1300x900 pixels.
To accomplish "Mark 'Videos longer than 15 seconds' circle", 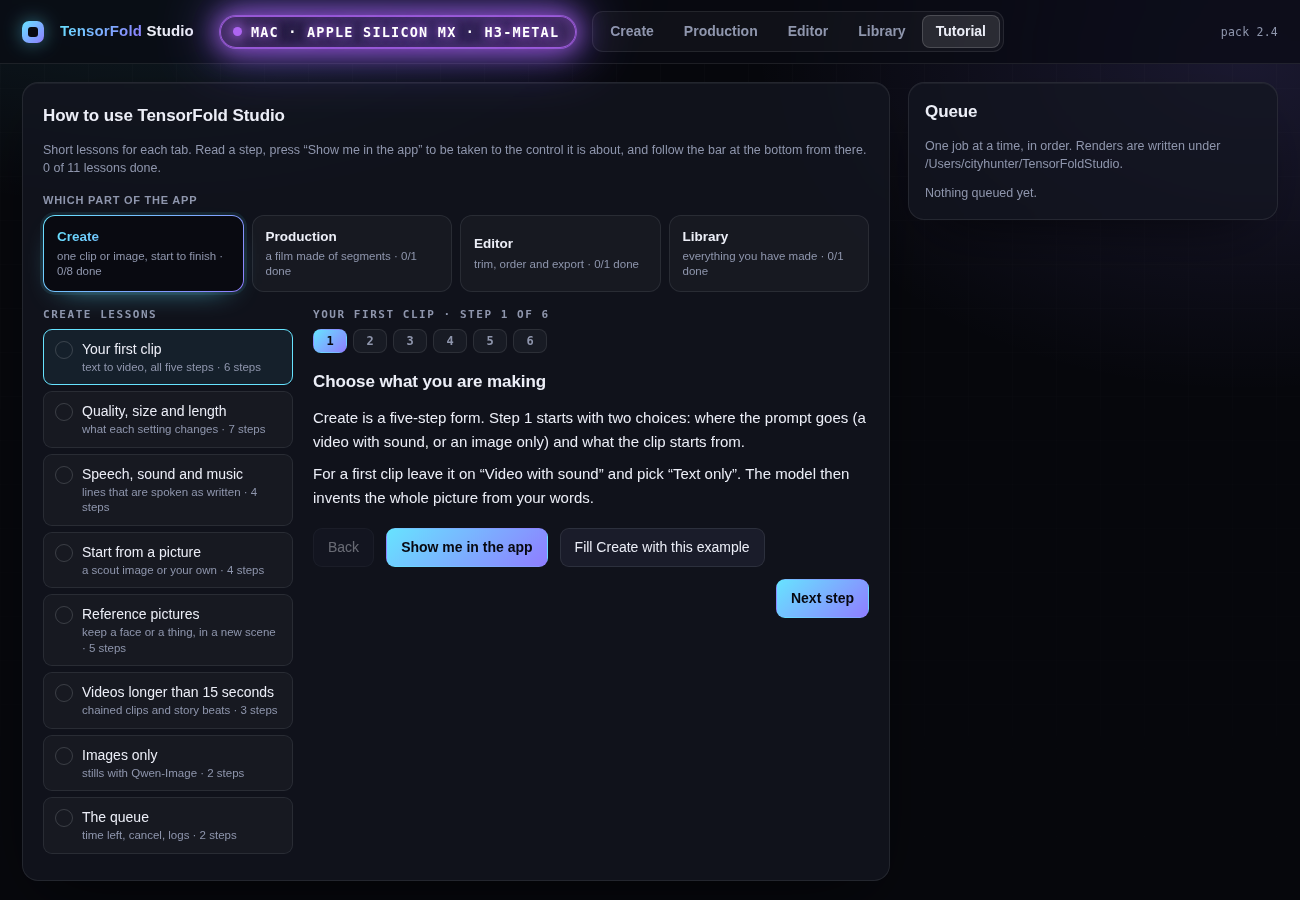I will point(64,693).
